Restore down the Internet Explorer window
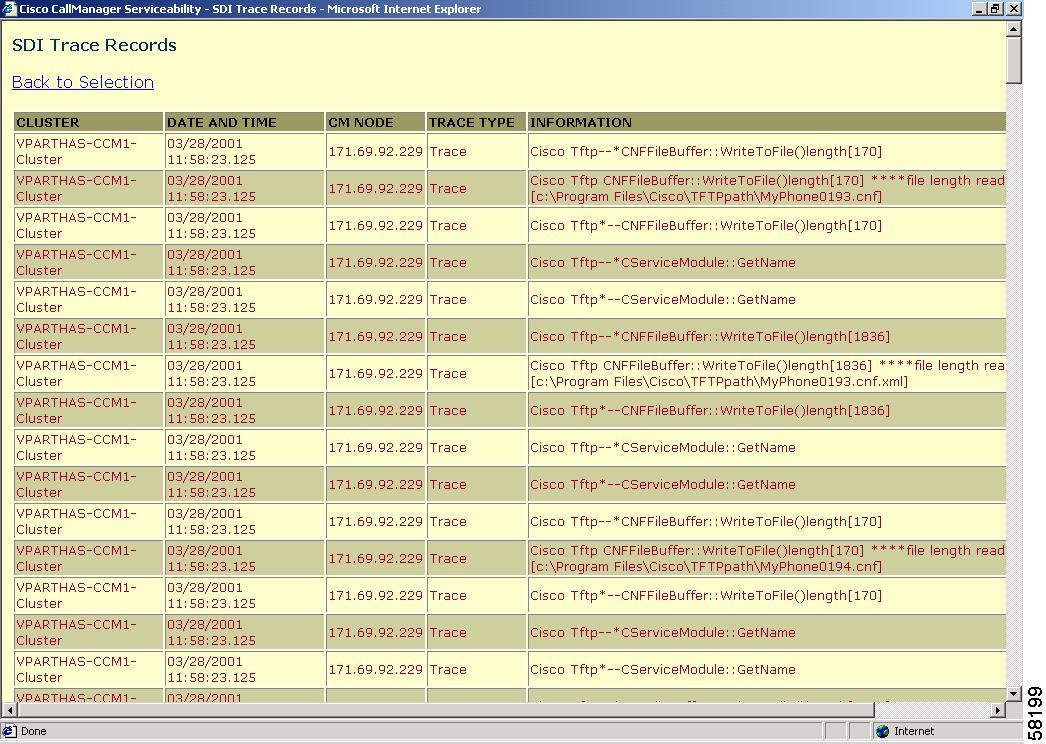Image resolution: width=1046 pixels, height=744 pixels. tap(995, 9)
